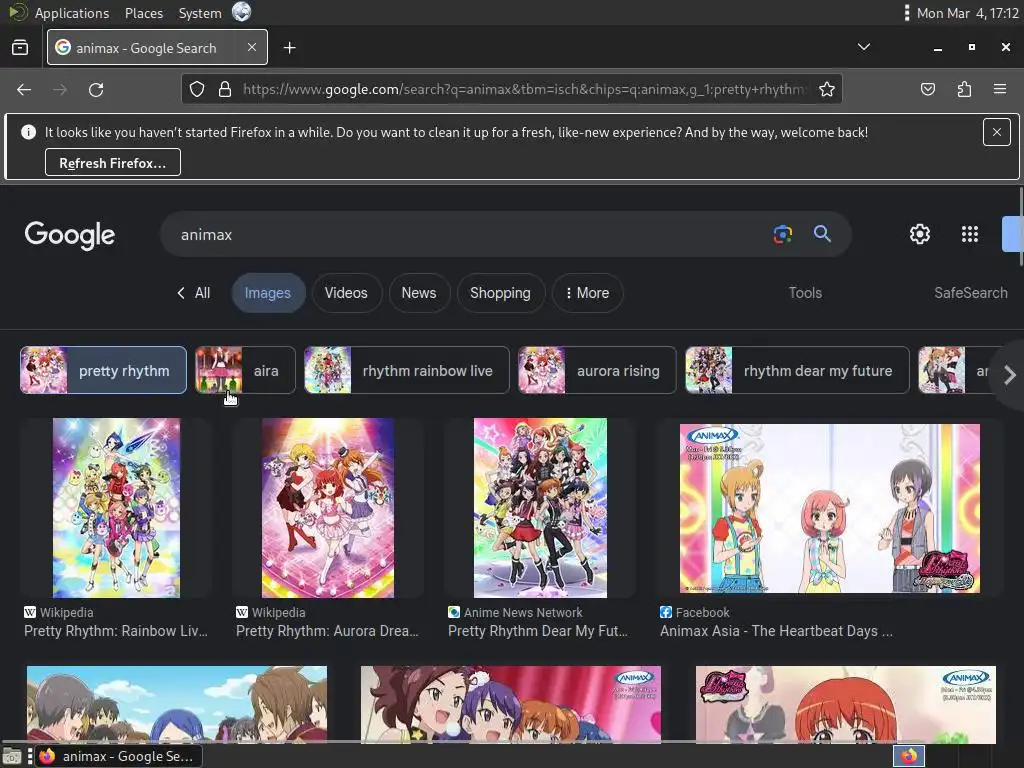The image size is (1024, 768).
Task: Open the Pocket save icon
Action: coord(927,89)
